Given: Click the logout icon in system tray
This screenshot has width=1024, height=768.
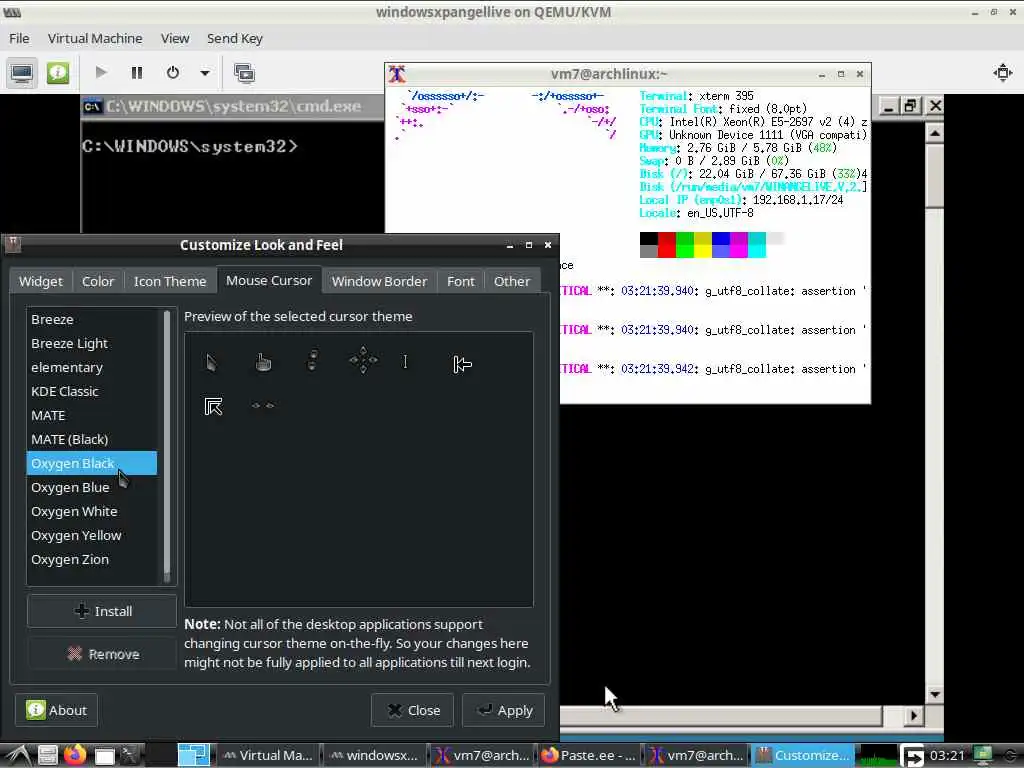Looking at the screenshot, I should tap(912, 756).
